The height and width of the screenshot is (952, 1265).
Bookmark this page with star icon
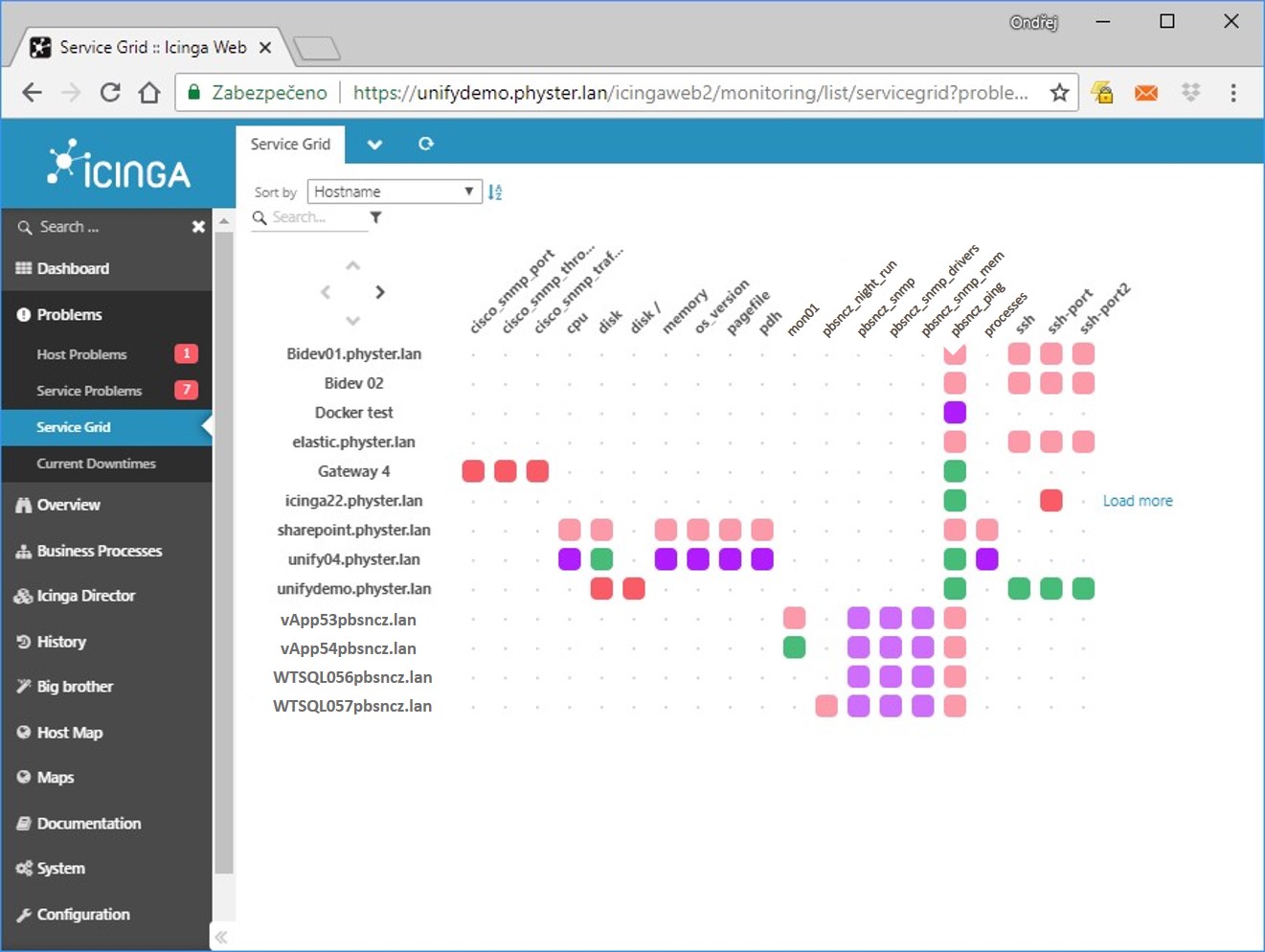coord(1059,93)
